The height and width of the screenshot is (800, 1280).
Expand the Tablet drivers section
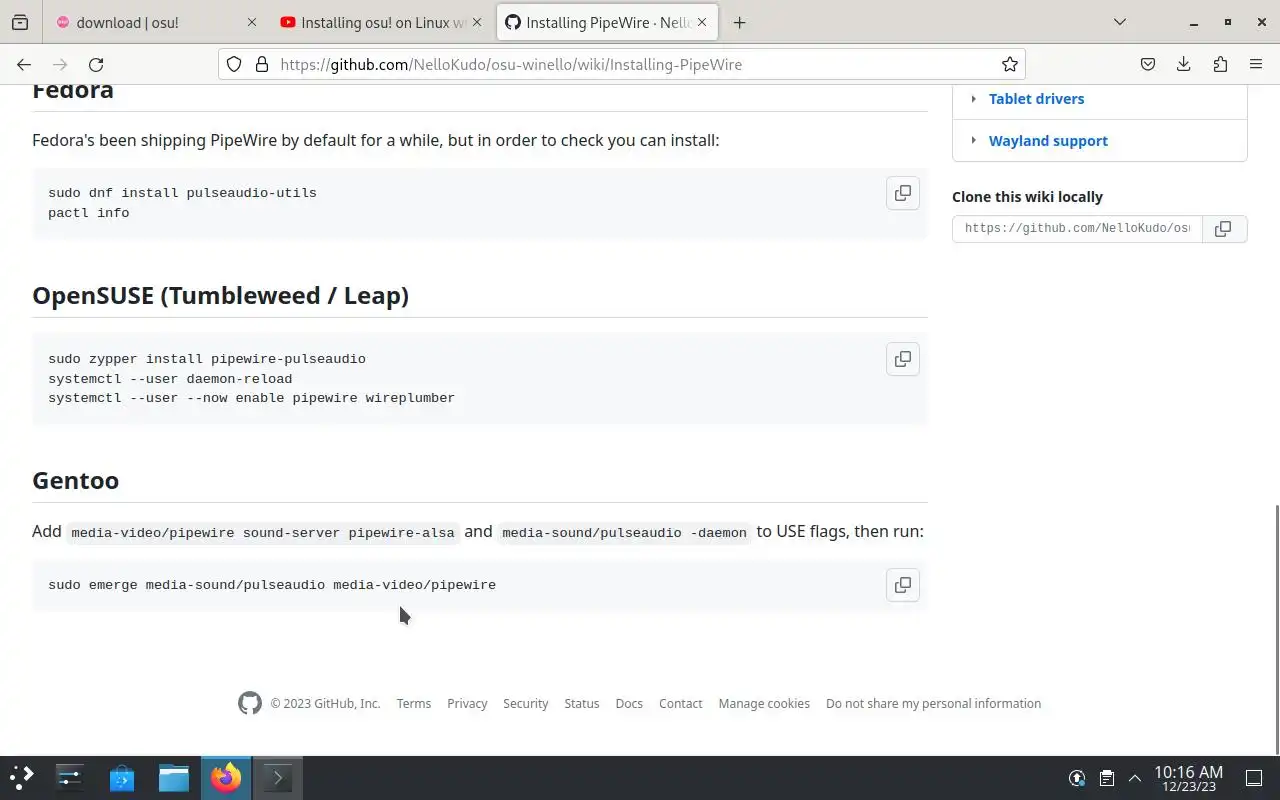click(x=974, y=99)
